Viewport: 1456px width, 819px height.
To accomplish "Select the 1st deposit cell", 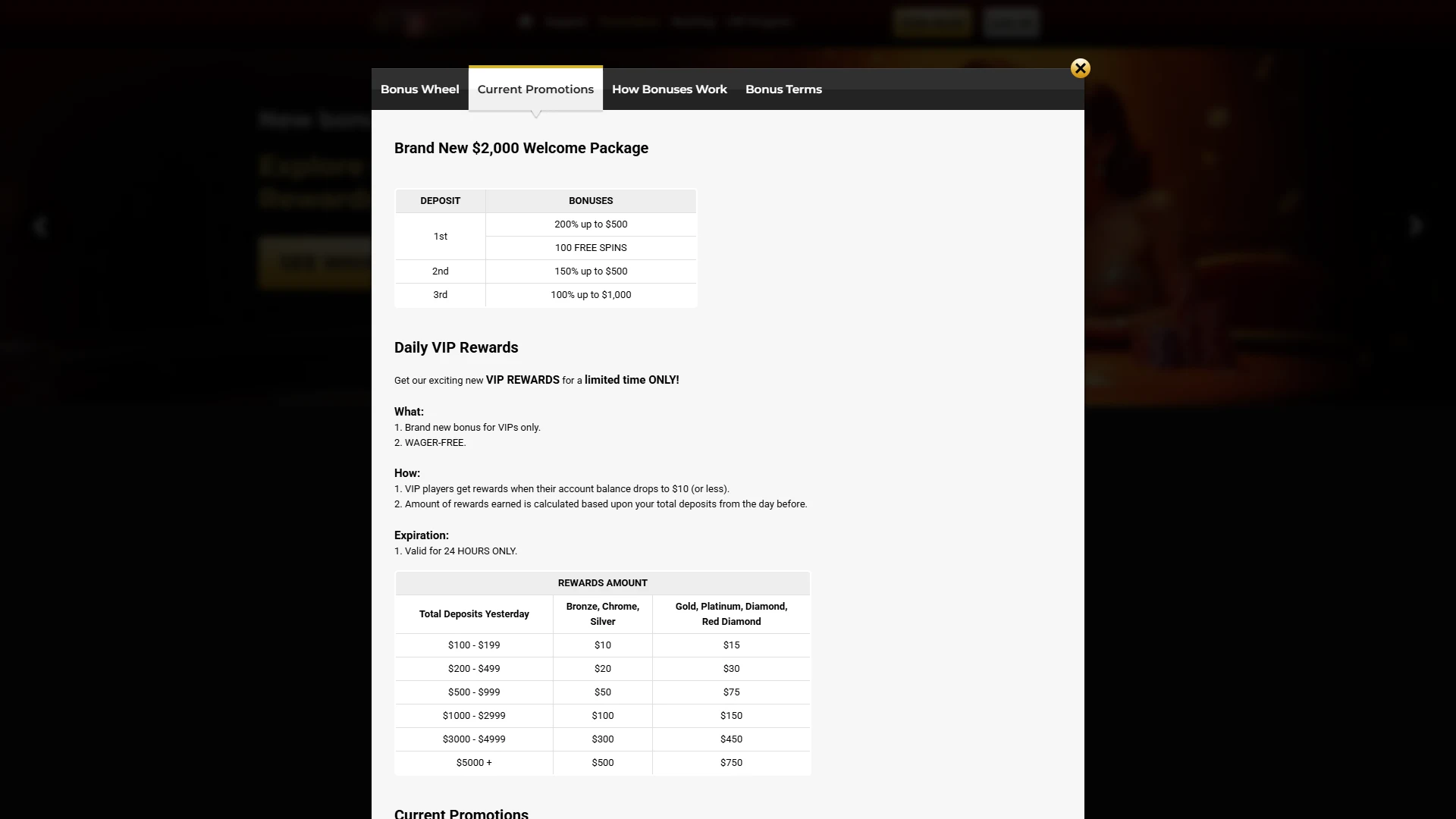I will tap(440, 237).
